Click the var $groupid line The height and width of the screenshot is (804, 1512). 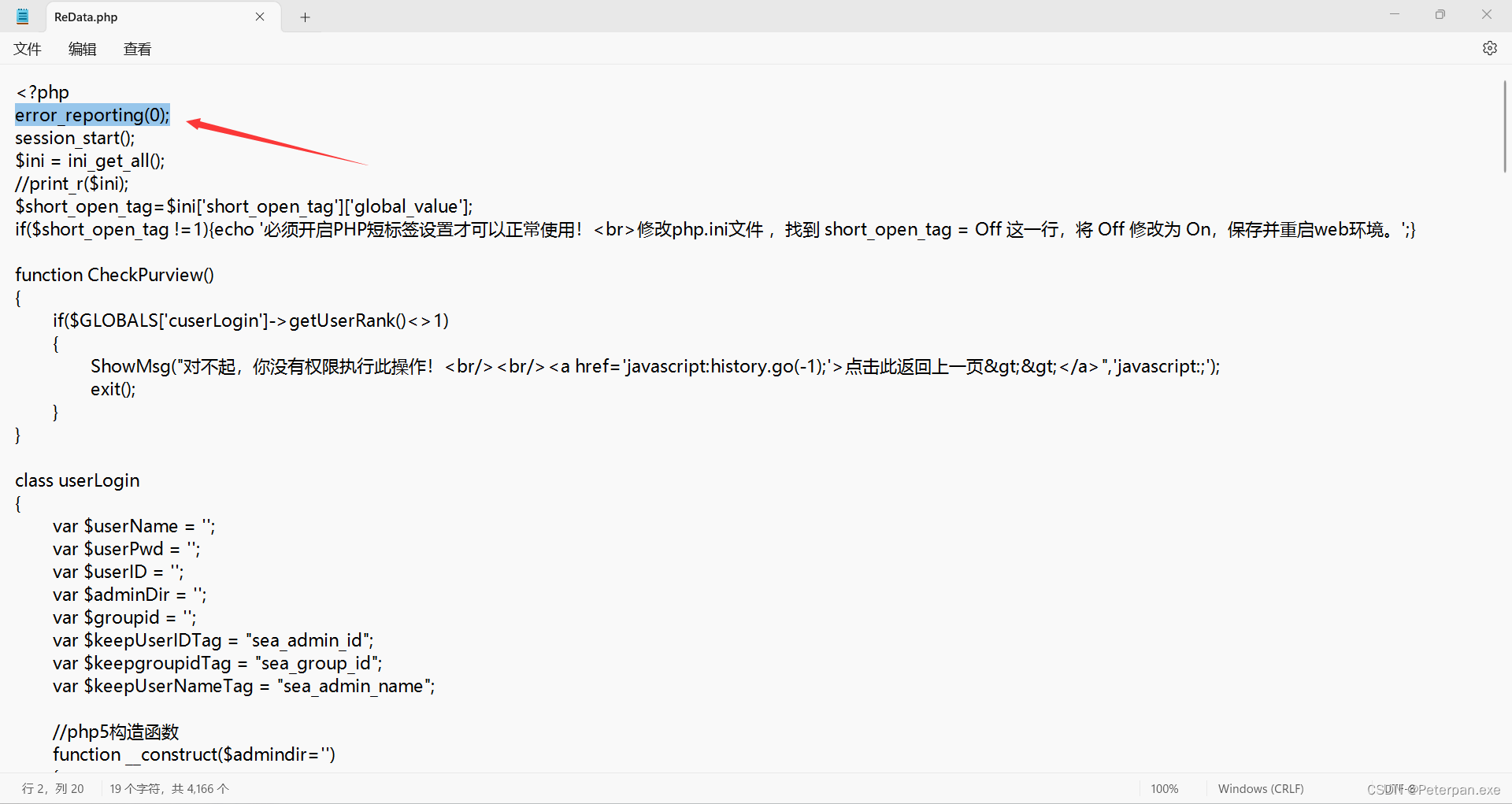point(124,618)
